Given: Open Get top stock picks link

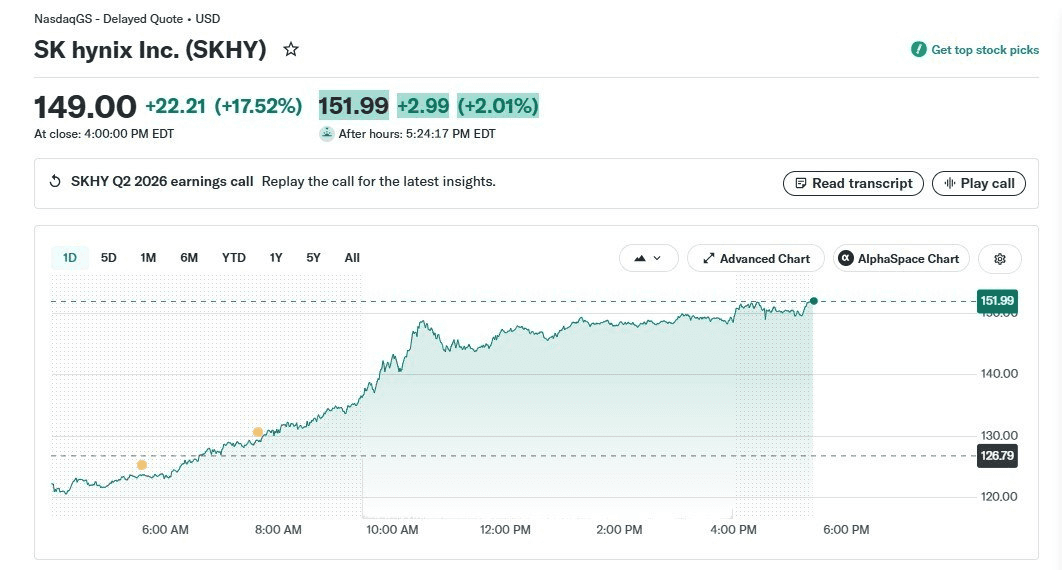Looking at the screenshot, I should click(985, 49).
